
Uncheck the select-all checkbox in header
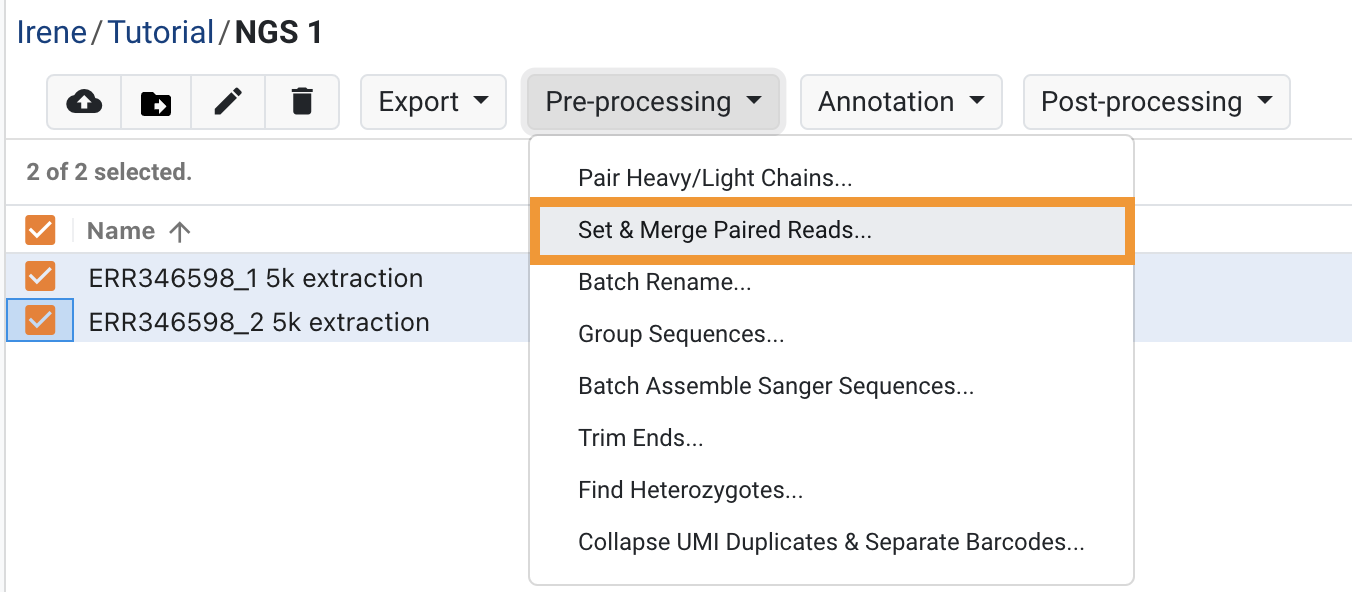point(40,230)
